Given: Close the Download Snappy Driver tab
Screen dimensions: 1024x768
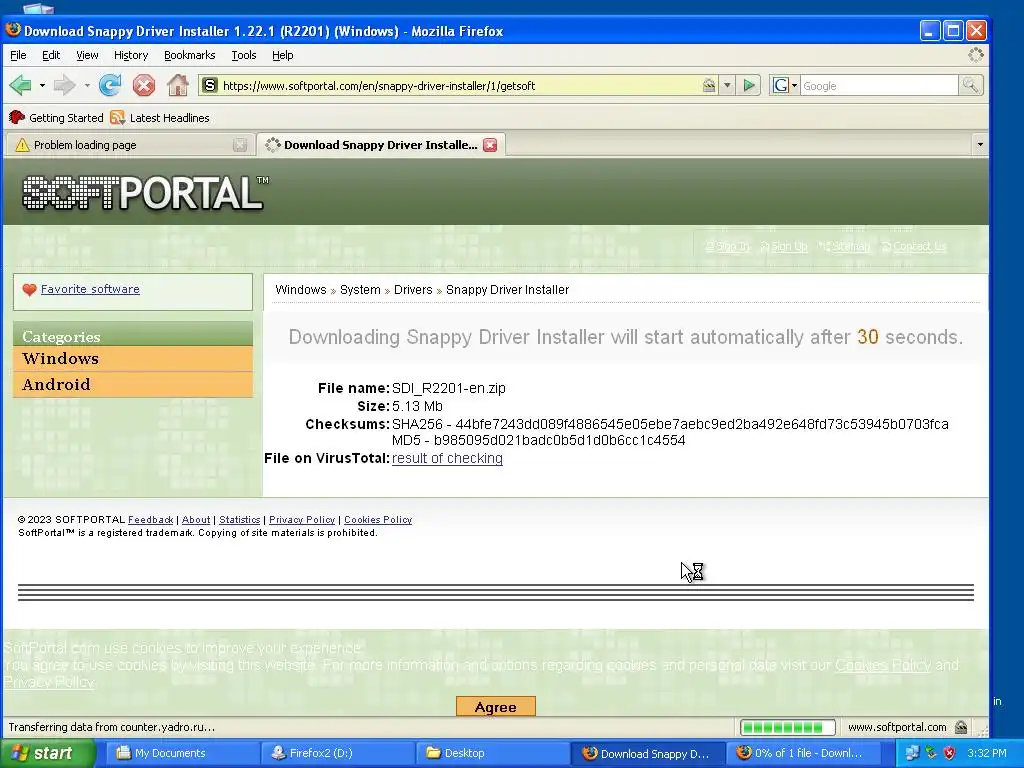Looking at the screenshot, I should (x=490, y=145).
